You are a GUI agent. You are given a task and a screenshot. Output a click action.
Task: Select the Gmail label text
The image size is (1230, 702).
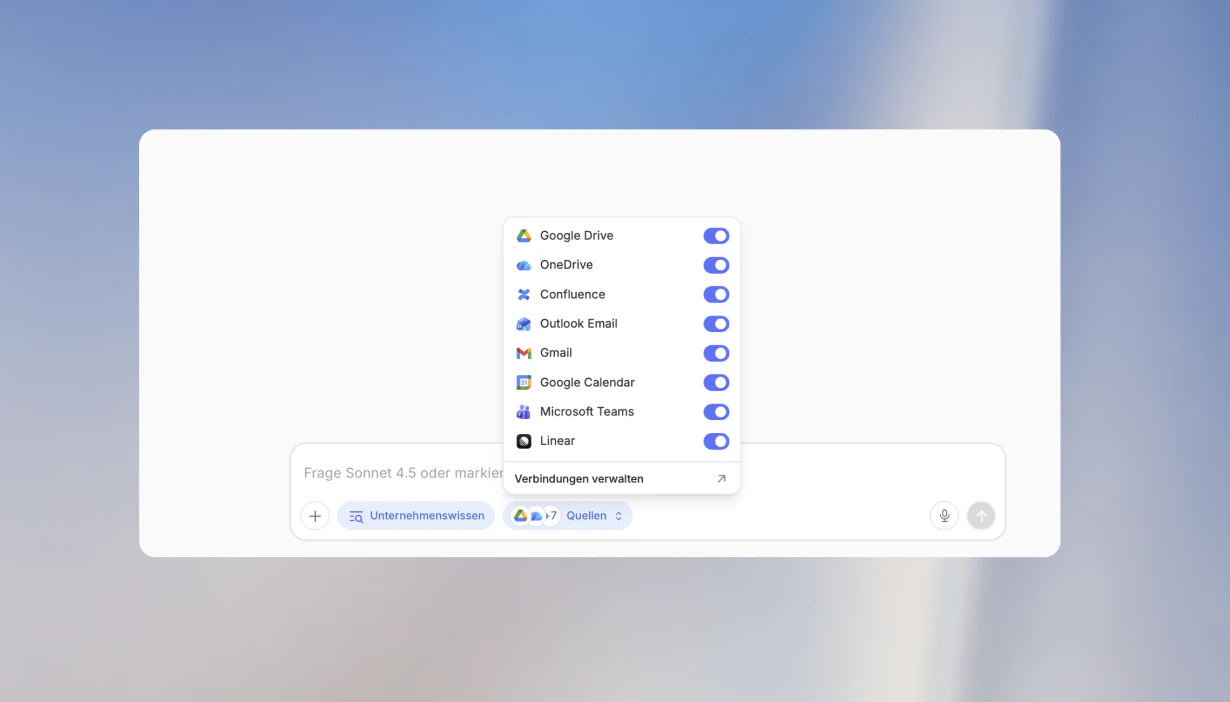(556, 353)
